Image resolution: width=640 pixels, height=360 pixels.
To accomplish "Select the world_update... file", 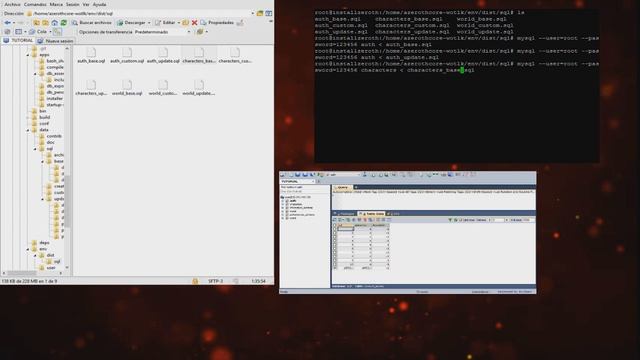I will [199, 88].
